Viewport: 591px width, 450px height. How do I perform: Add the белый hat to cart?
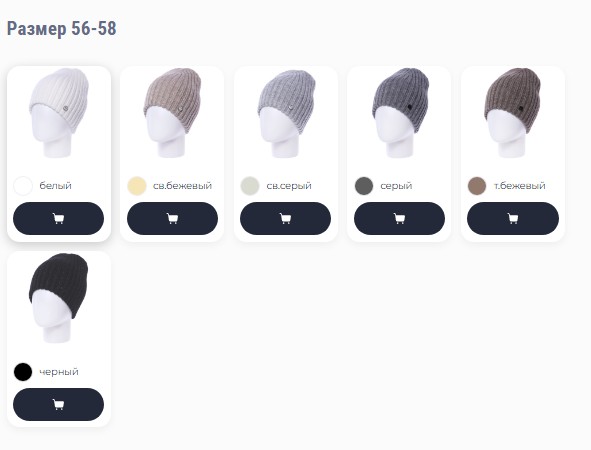[58, 218]
